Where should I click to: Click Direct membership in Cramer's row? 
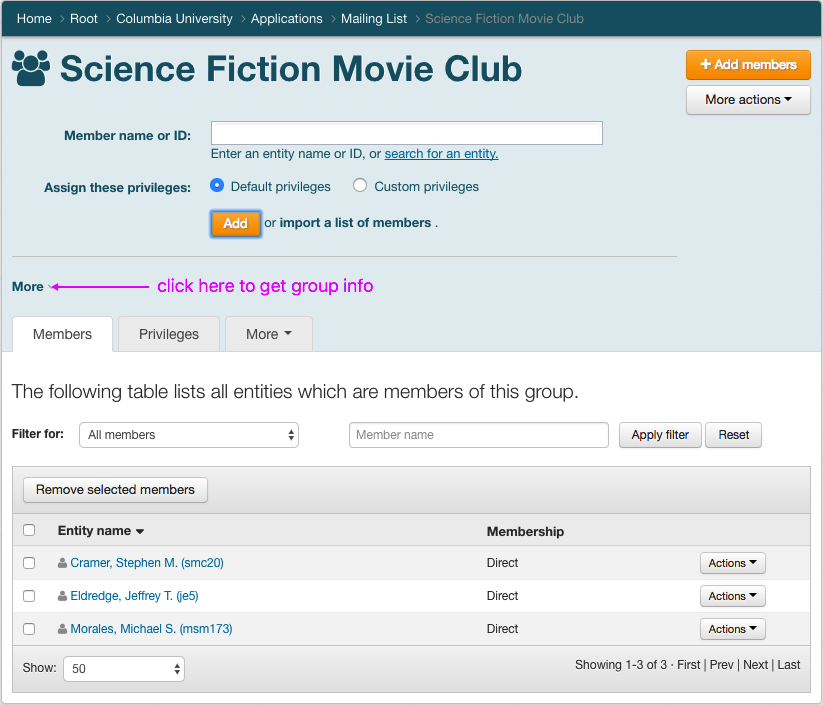(x=502, y=563)
